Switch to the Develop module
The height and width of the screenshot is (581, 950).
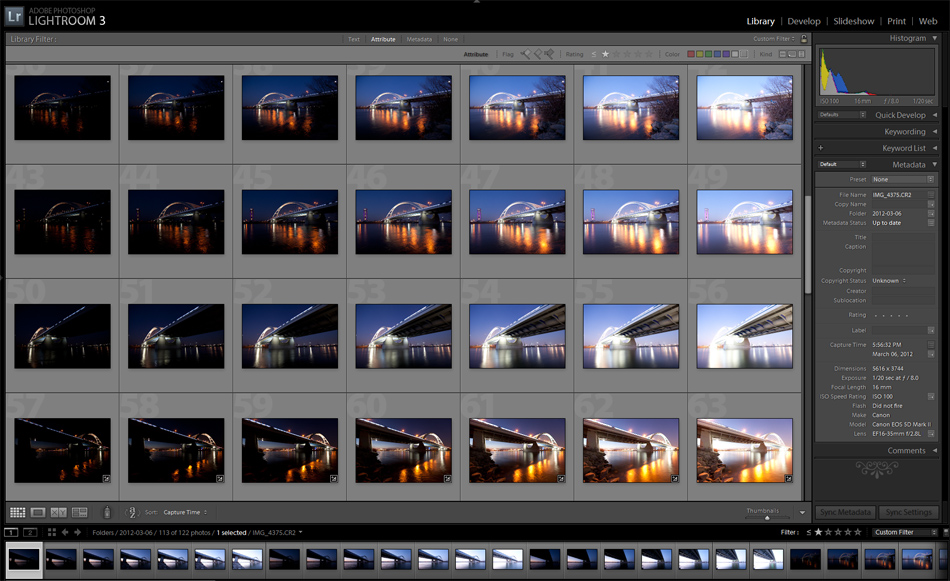pos(803,21)
